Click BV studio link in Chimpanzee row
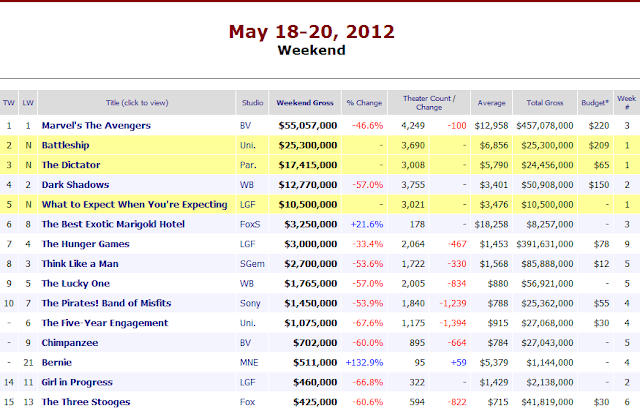 (x=245, y=343)
